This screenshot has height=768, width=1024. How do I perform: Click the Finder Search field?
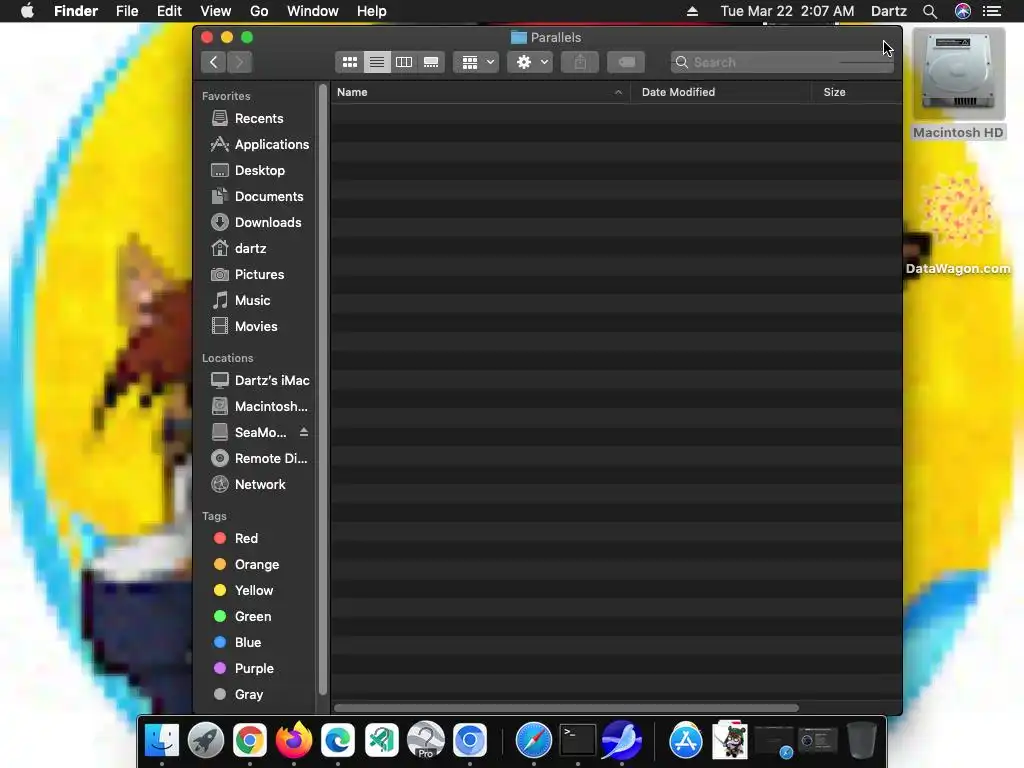782,62
